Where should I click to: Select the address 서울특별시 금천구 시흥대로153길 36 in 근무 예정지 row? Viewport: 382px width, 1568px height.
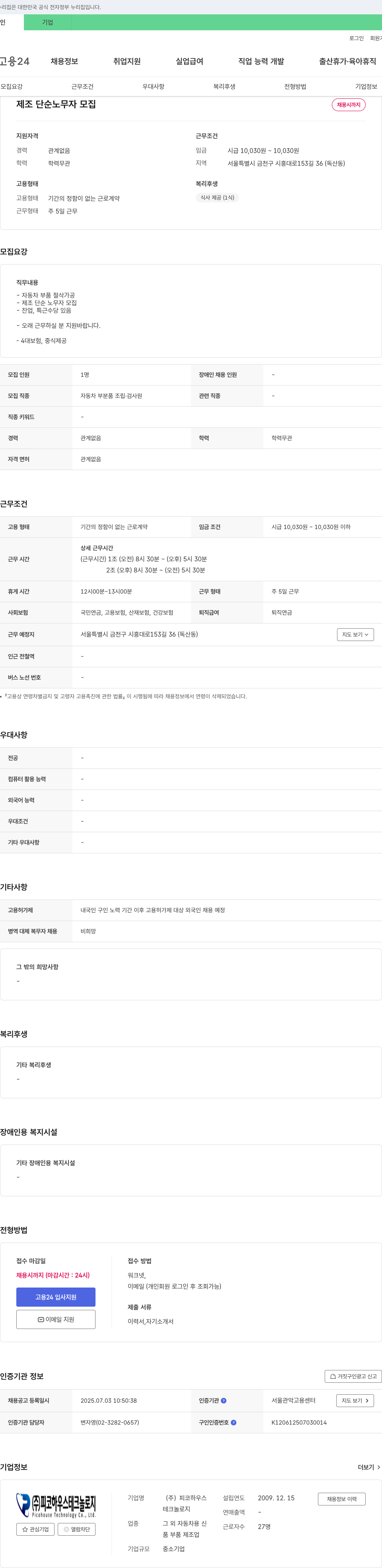(x=139, y=634)
